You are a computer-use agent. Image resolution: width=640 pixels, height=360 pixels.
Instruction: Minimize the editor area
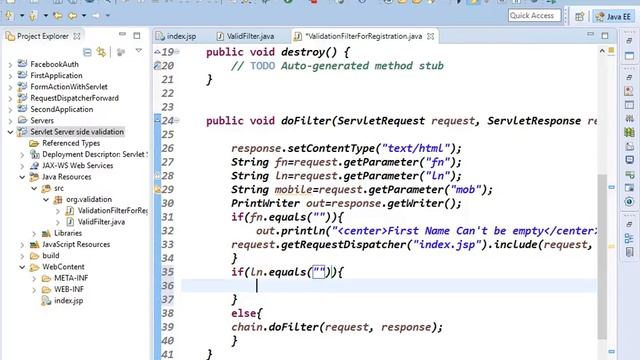(x=590, y=34)
